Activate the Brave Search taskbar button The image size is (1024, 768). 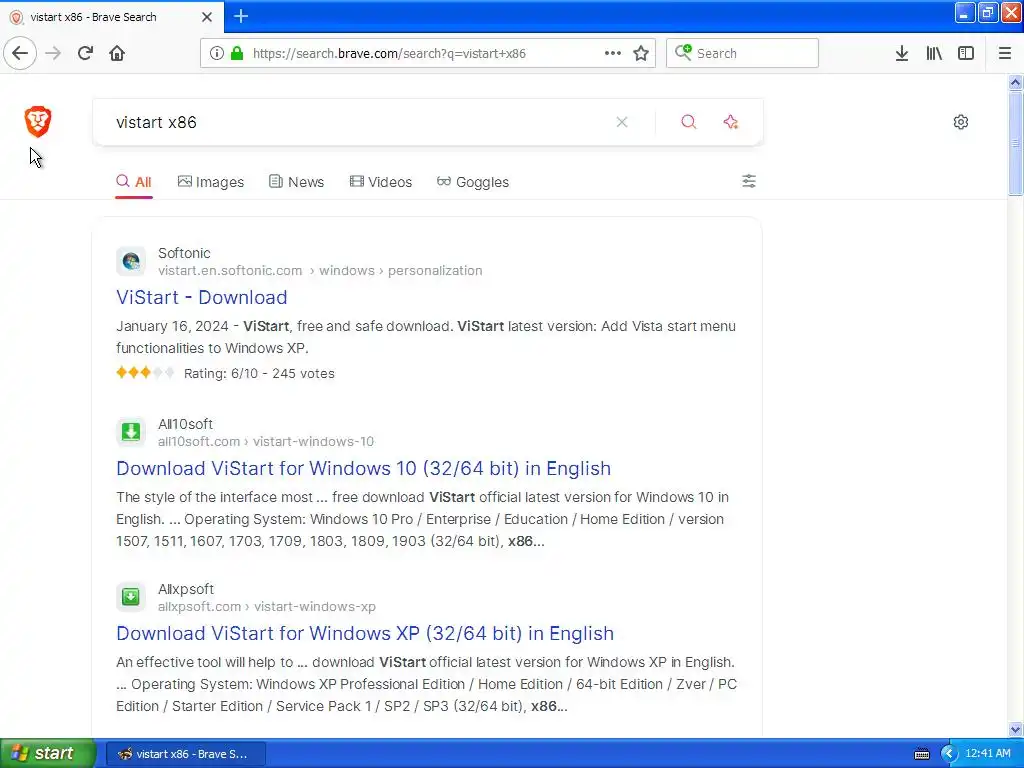point(185,754)
